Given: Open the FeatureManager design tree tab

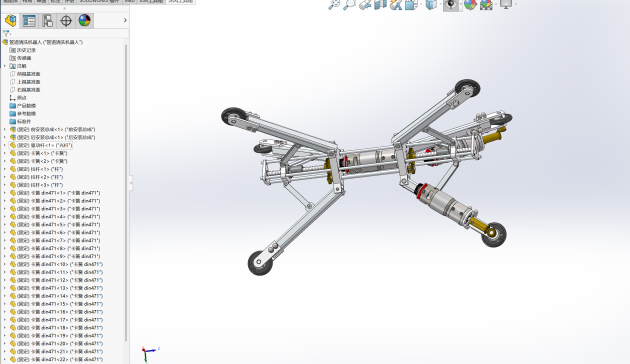Looking at the screenshot, I should pos(11,20).
